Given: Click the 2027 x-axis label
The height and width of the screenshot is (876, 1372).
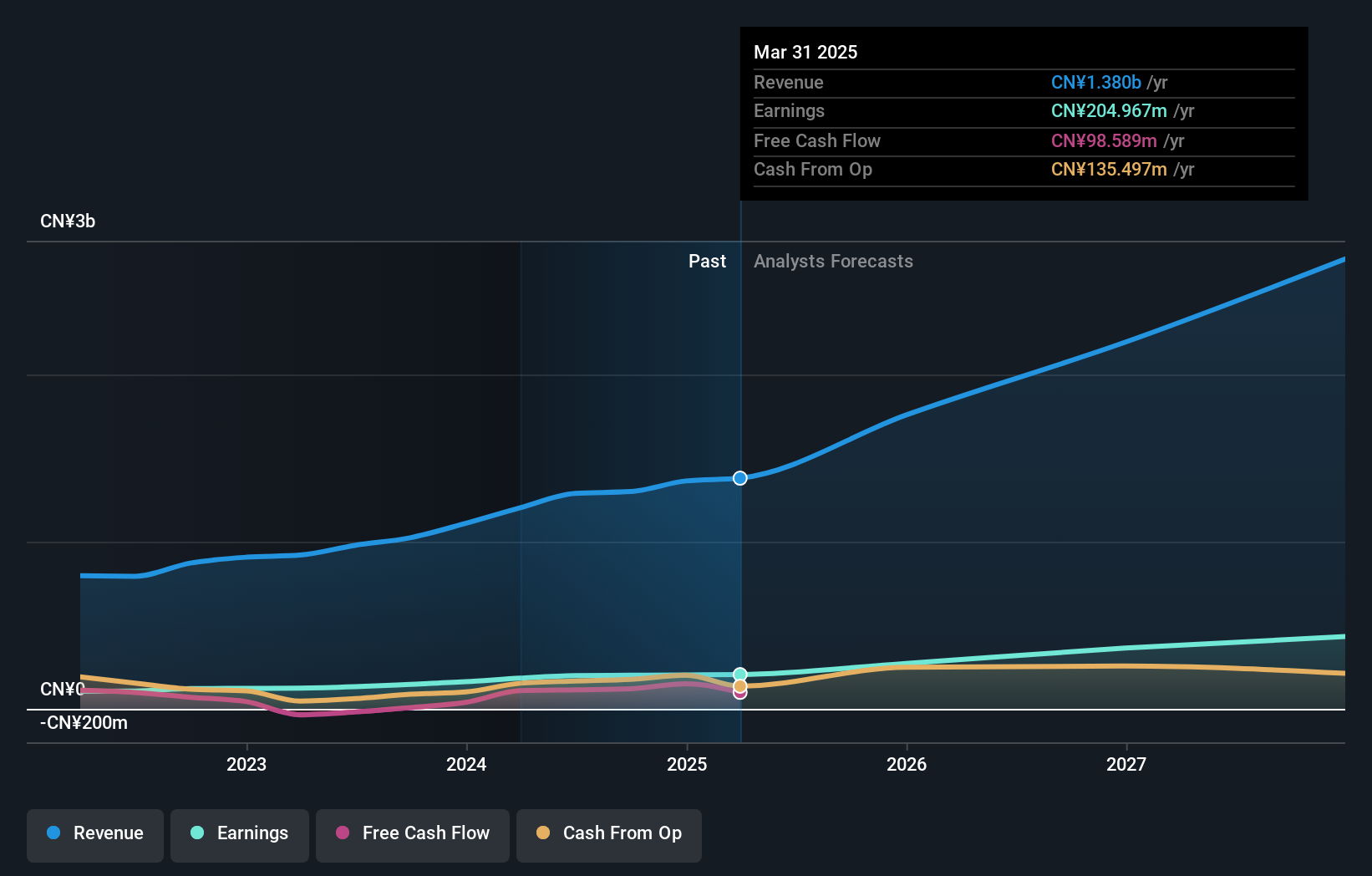Looking at the screenshot, I should 1126,764.
